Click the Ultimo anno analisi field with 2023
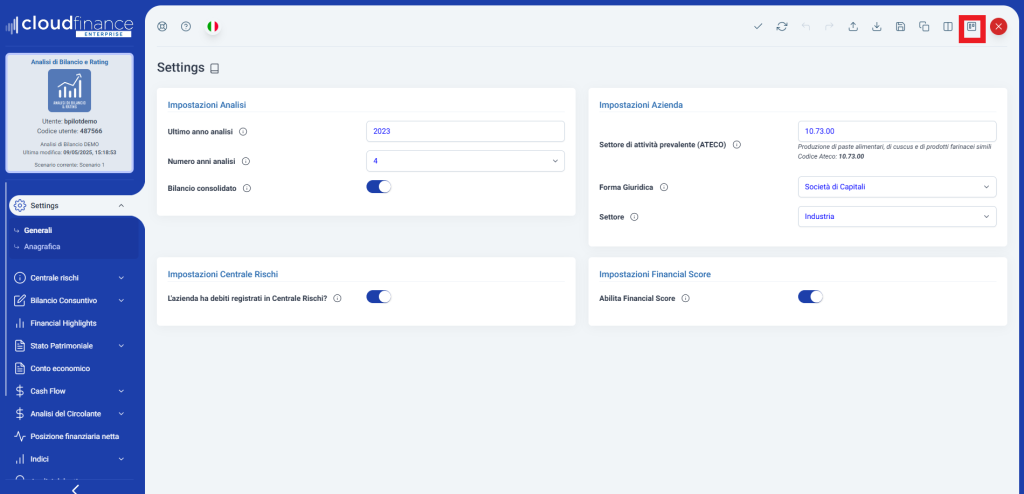The height and width of the screenshot is (494, 1024). point(466,131)
